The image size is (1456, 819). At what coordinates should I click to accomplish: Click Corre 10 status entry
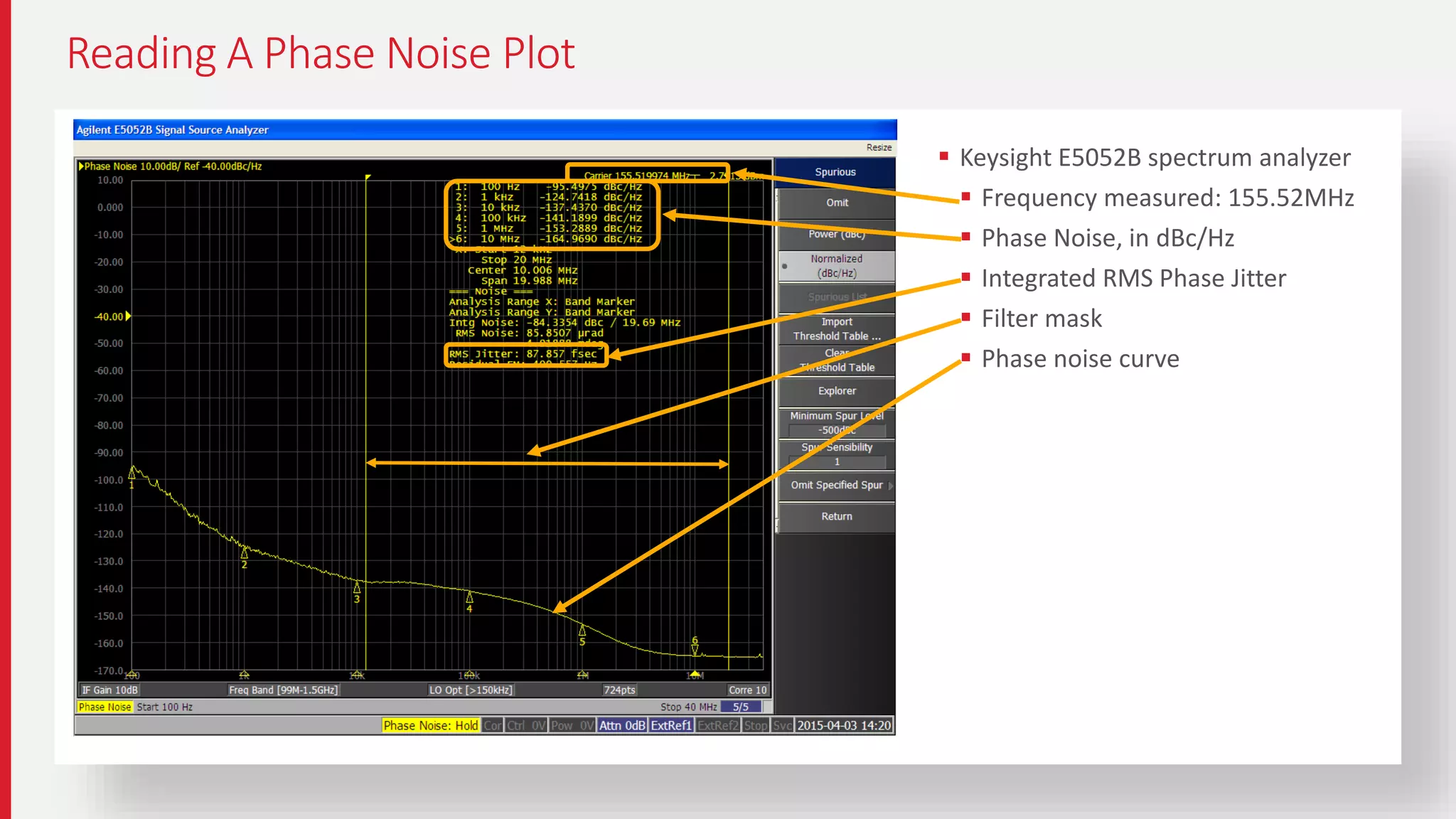point(747,690)
